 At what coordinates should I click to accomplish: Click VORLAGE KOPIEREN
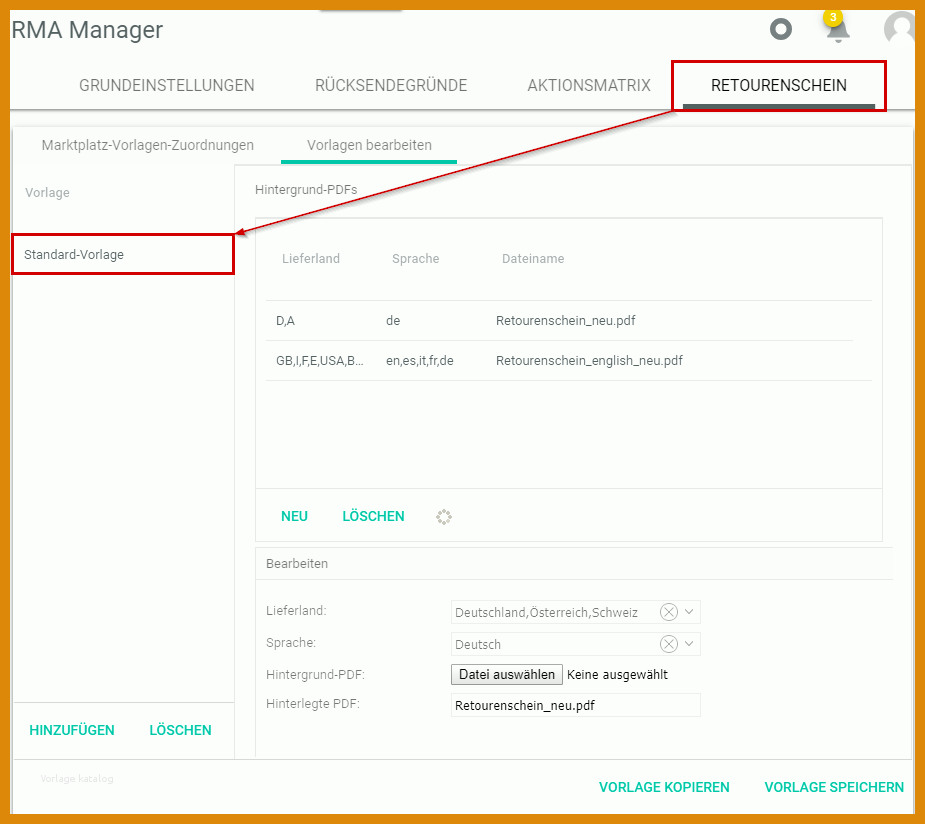(x=664, y=787)
